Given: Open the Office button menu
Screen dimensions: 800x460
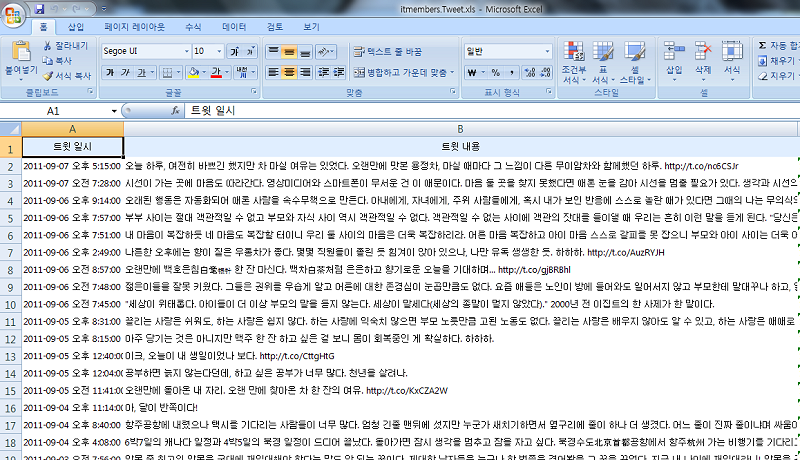Looking at the screenshot, I should click(x=13, y=14).
